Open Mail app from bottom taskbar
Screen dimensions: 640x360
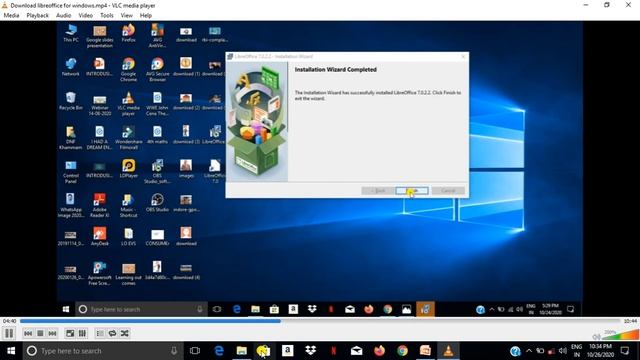coord(356,351)
